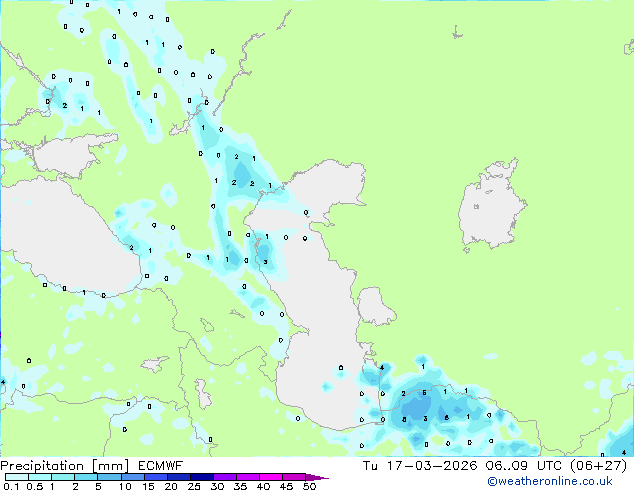634x490 pixels.
Task: Click the 30–35 mm purple legend cell
Action: [x=224, y=477]
